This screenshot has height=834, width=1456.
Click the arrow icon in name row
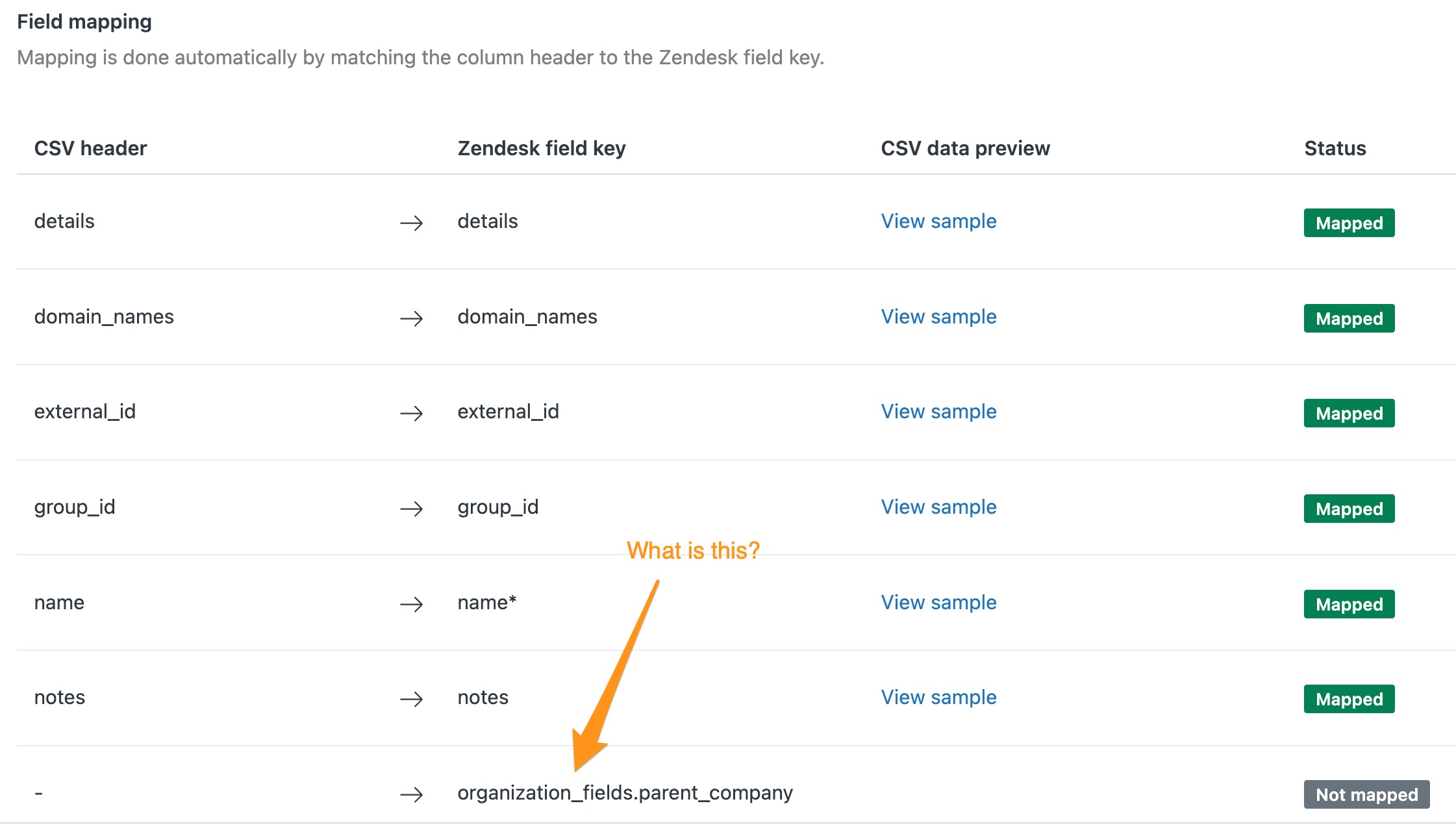[x=411, y=605]
